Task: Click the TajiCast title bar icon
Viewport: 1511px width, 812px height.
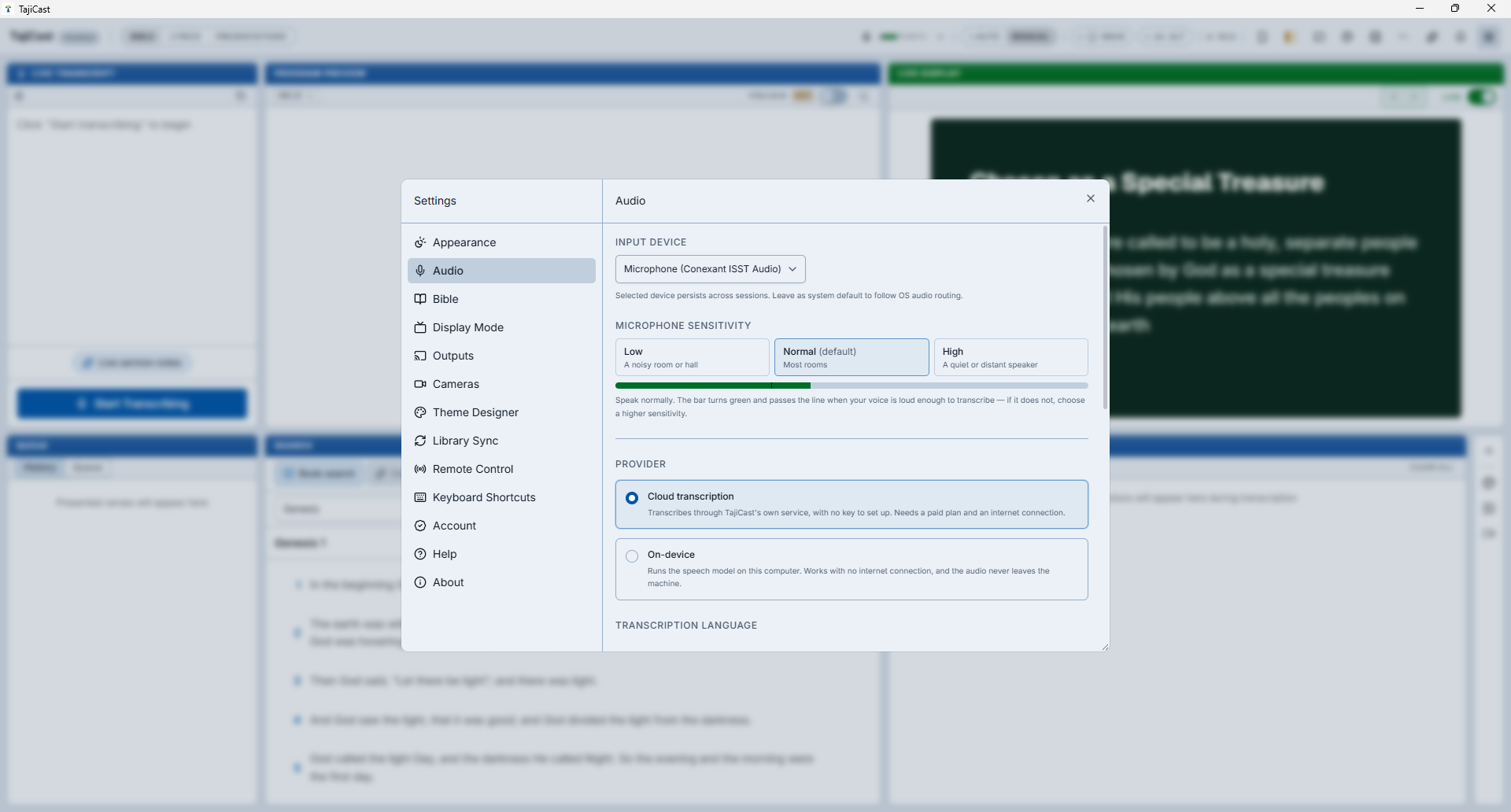Action: (8, 9)
